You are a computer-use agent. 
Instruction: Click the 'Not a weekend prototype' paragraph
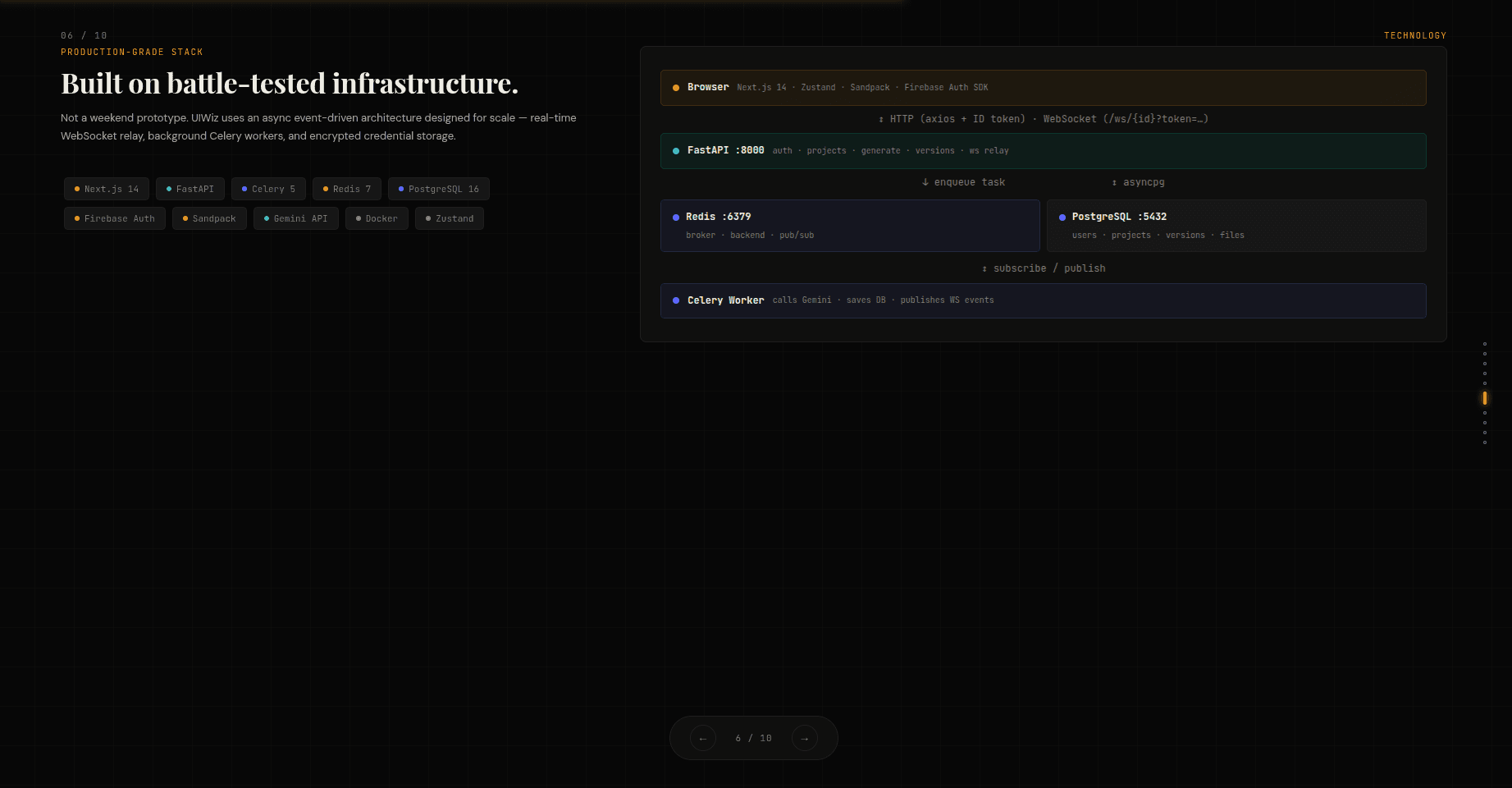pos(318,127)
